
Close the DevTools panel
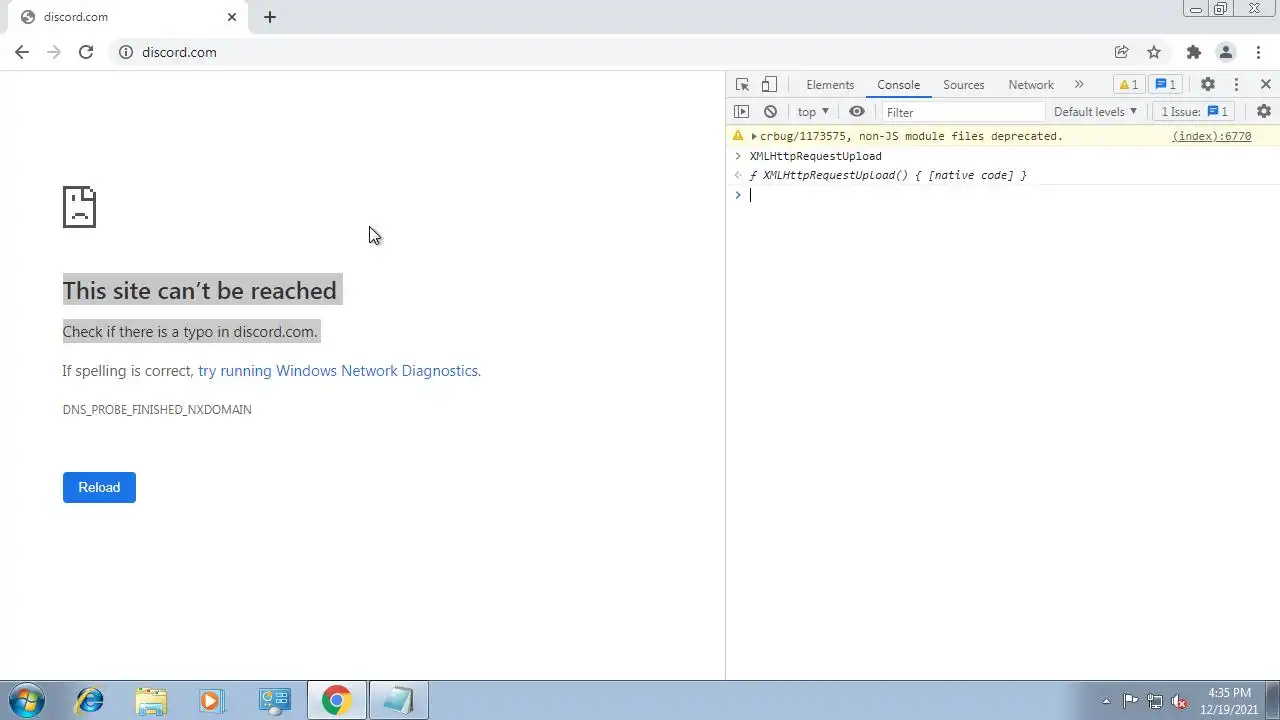tap(1265, 85)
